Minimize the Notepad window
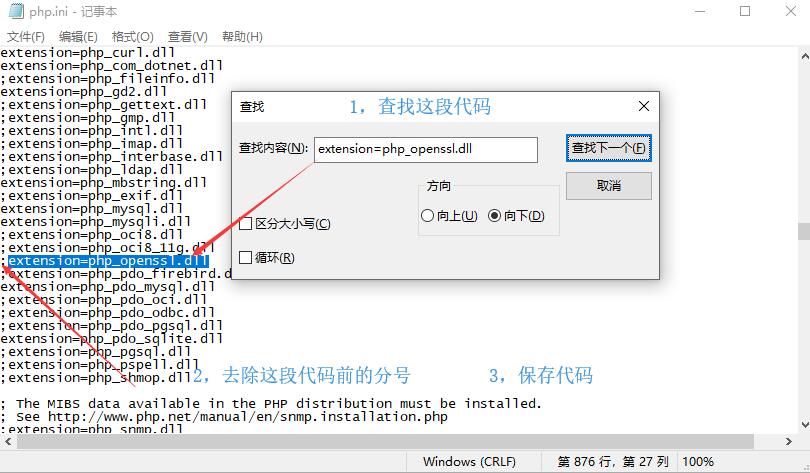This screenshot has height=473, width=810. [699, 12]
